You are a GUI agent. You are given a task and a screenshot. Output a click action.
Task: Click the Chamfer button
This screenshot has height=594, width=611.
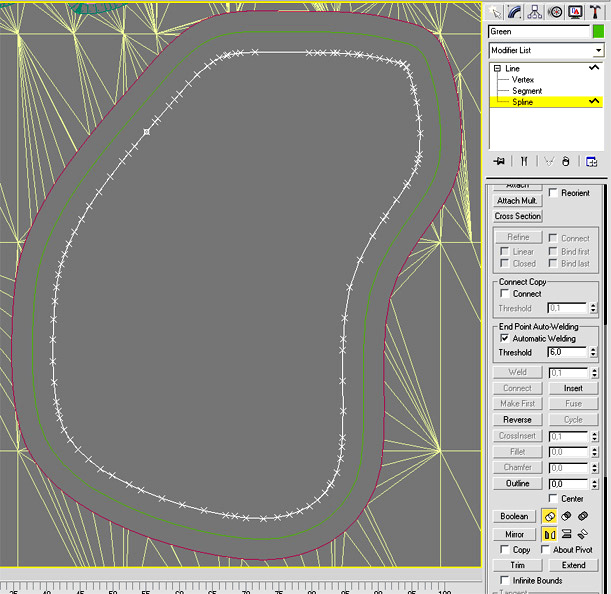pyautogui.click(x=517, y=467)
